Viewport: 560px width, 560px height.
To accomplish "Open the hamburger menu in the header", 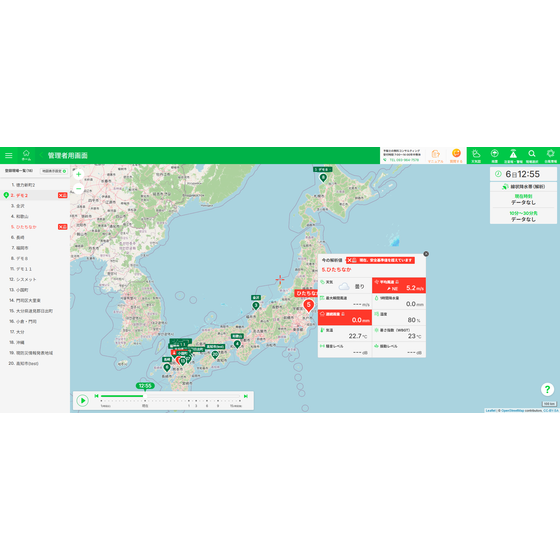I will [x=9, y=155].
